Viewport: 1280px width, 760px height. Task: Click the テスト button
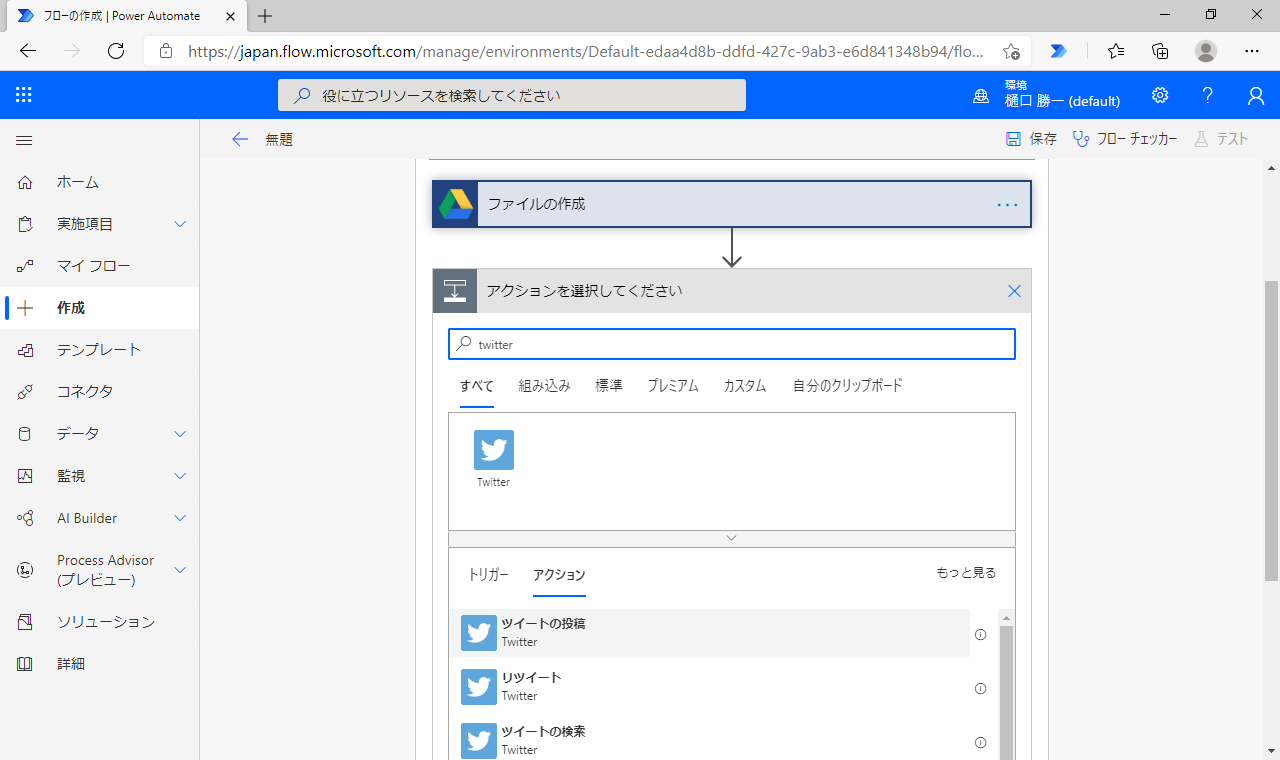(1221, 139)
